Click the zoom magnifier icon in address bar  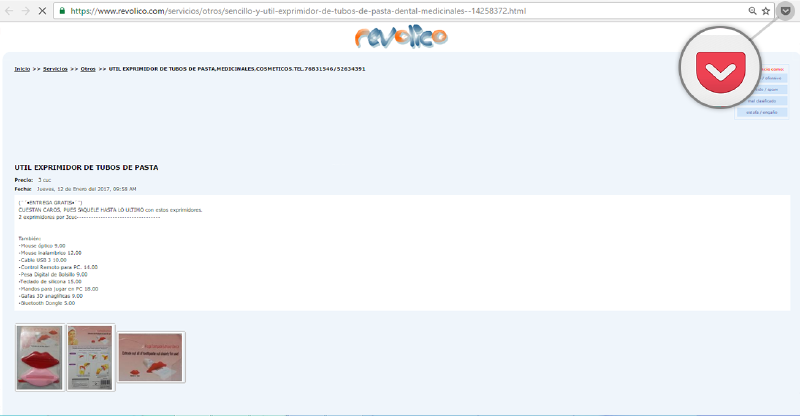click(x=752, y=11)
